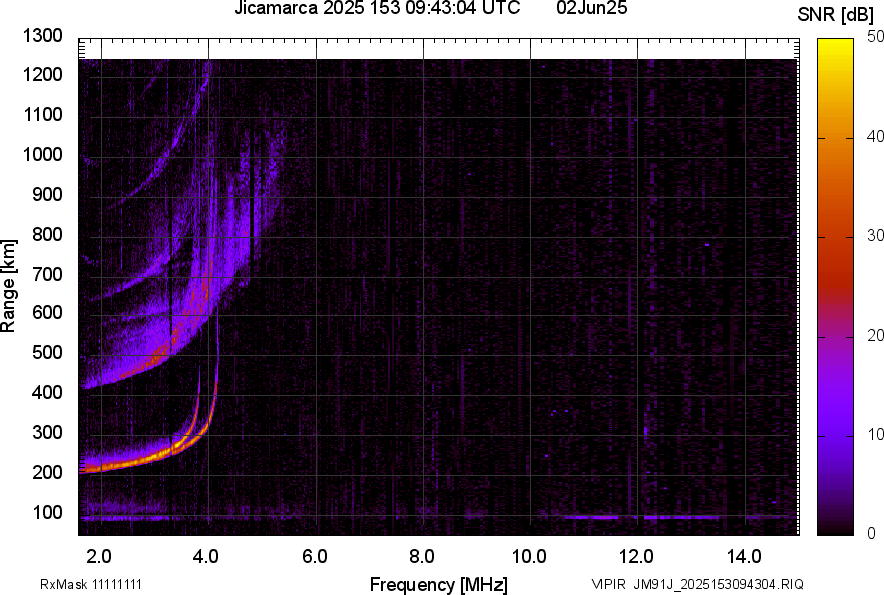
Task: Click the range tick label '200'
Action: [x=47, y=472]
